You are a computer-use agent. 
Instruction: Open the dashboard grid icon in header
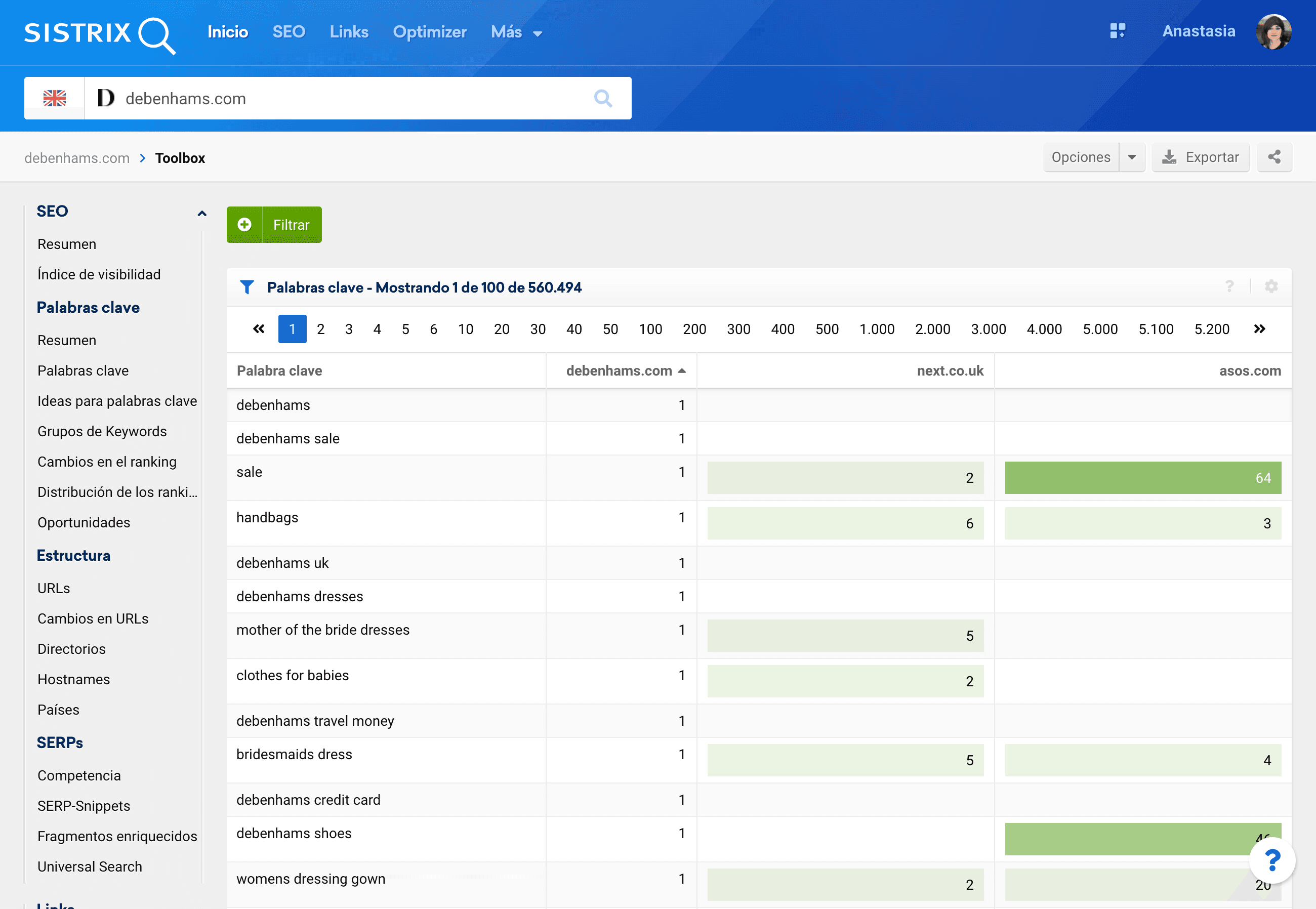(x=1117, y=31)
